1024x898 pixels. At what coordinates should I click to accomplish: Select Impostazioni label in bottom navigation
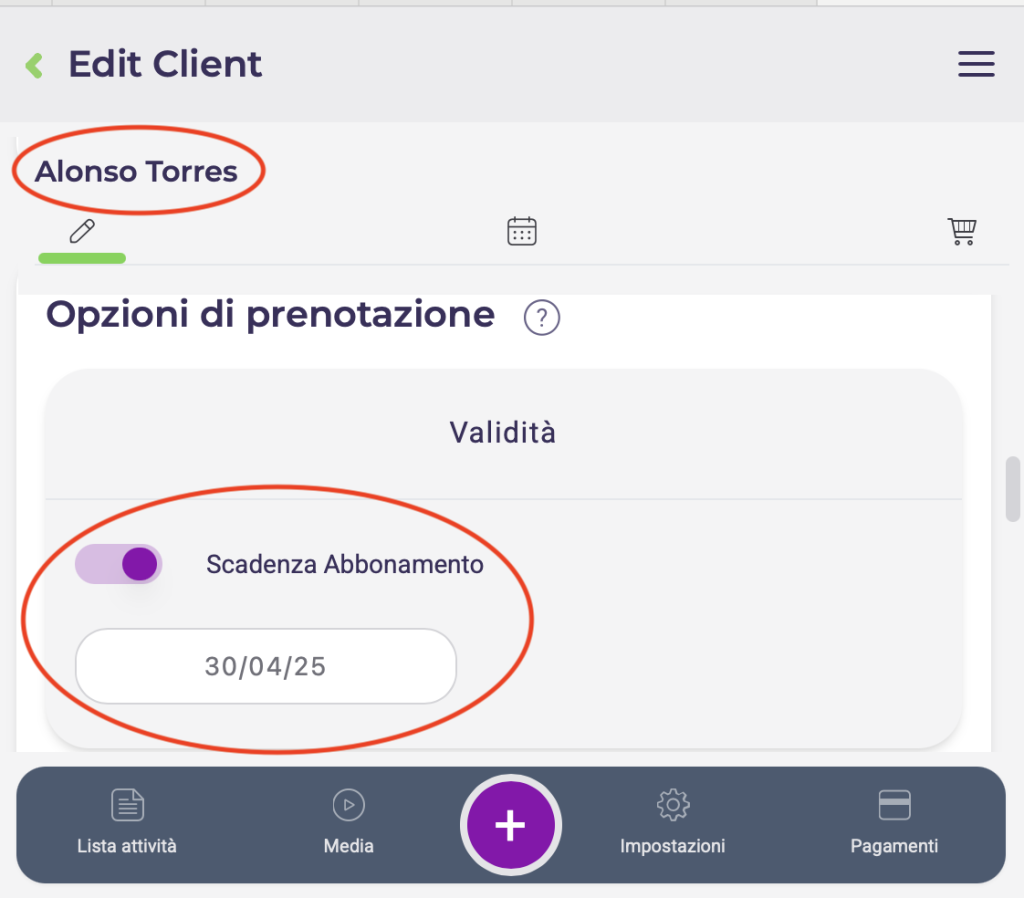point(672,846)
